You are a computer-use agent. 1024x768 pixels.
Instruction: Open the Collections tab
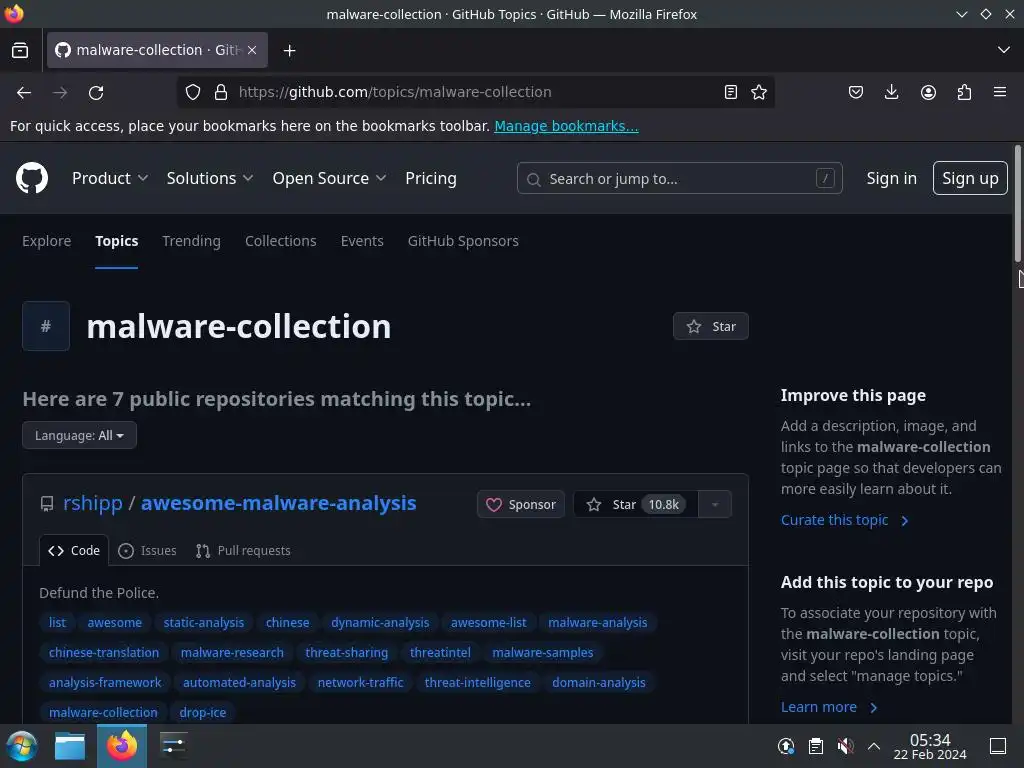[280, 241]
